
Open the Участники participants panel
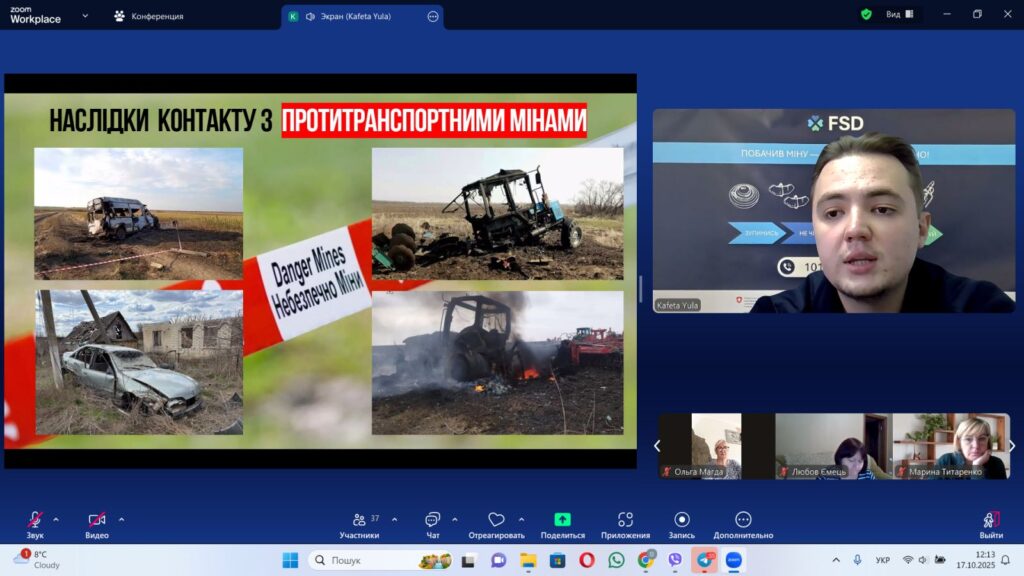pyautogui.click(x=359, y=522)
